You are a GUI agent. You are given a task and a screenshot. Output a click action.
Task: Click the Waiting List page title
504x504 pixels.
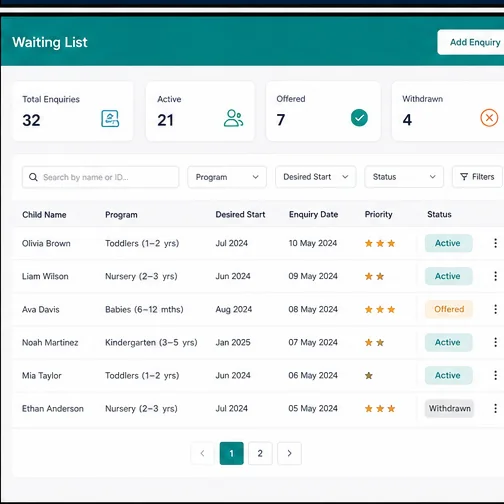coord(50,42)
